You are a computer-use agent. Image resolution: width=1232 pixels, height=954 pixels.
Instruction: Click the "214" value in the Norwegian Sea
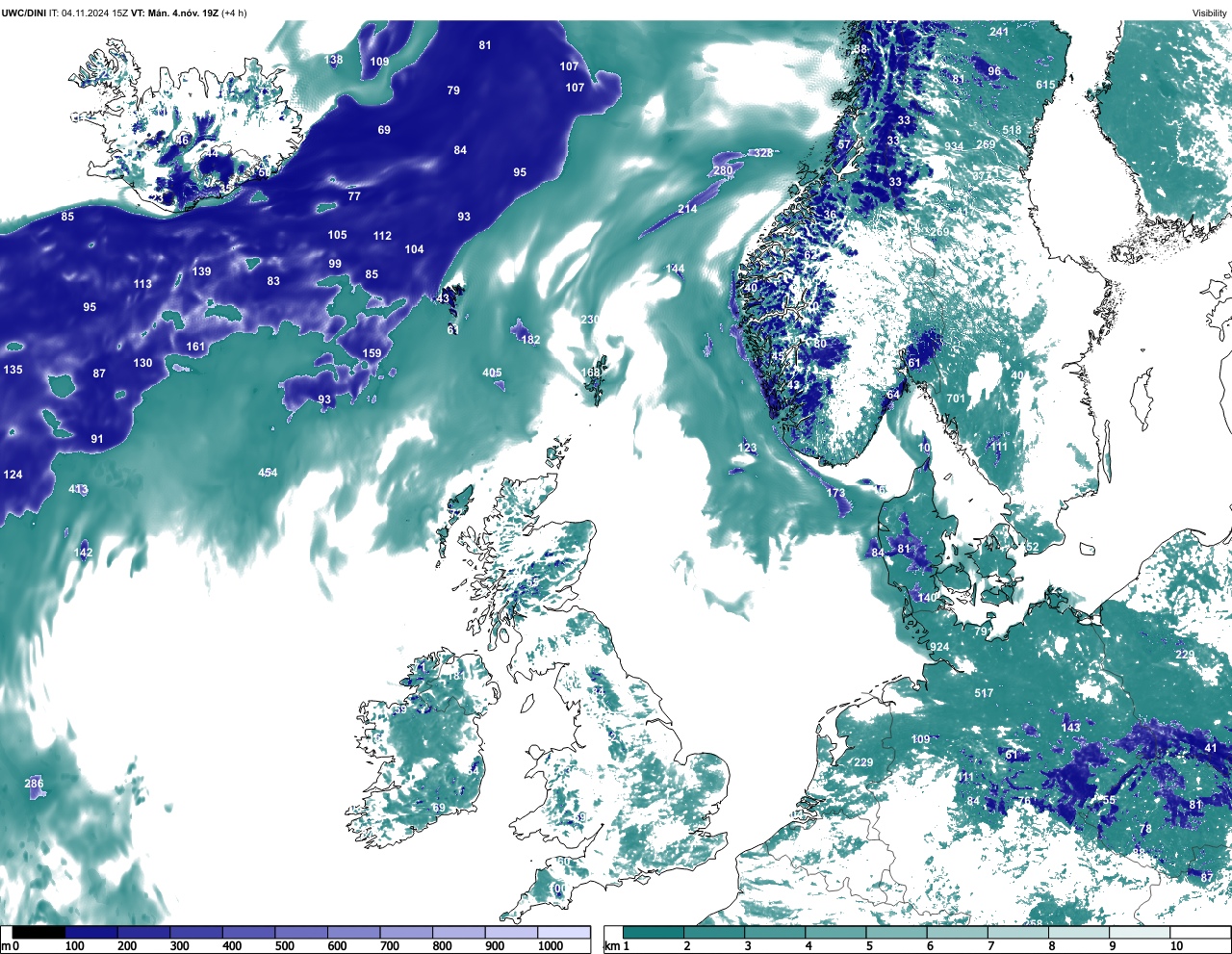[x=687, y=209]
